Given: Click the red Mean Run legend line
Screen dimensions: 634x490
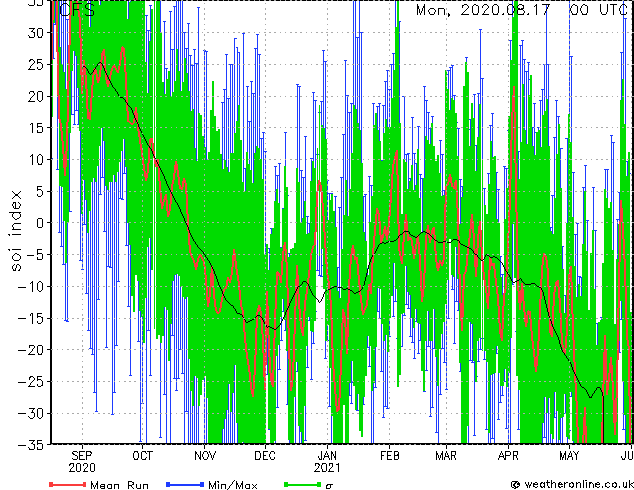Looking at the screenshot, I should coord(68,484).
